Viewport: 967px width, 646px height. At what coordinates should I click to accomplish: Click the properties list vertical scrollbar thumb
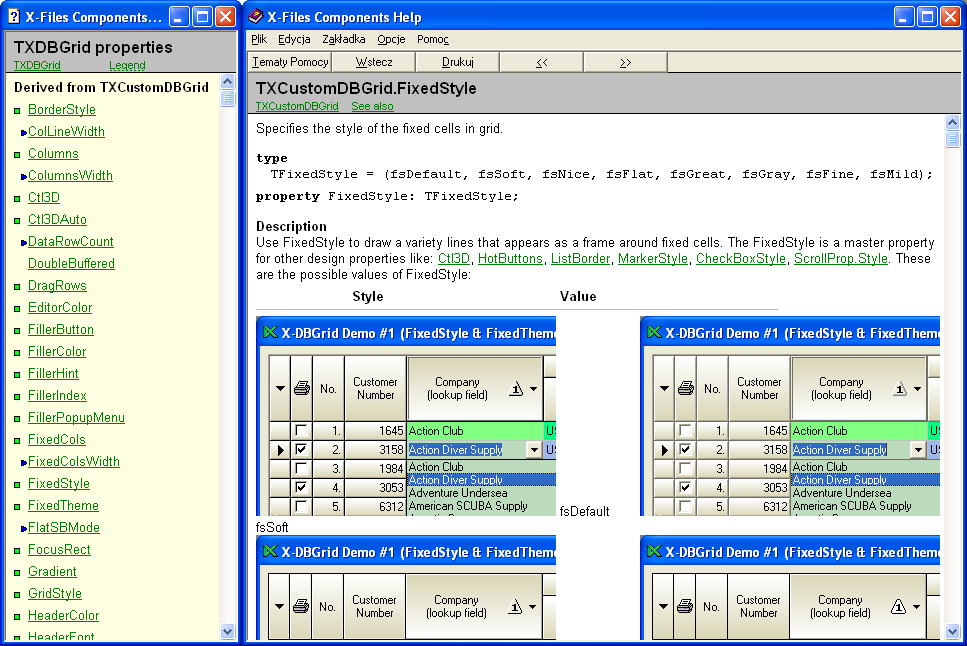click(227, 98)
